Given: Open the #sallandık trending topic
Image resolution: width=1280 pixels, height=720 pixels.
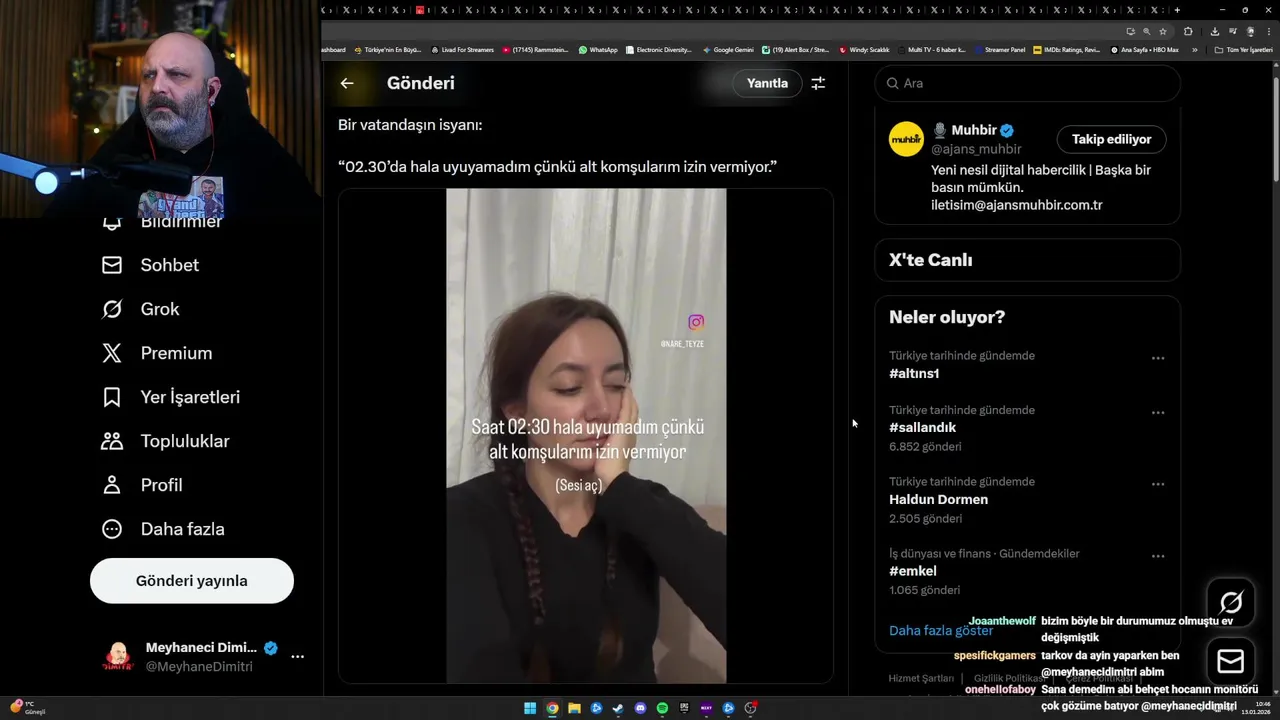Looking at the screenshot, I should pos(923,427).
